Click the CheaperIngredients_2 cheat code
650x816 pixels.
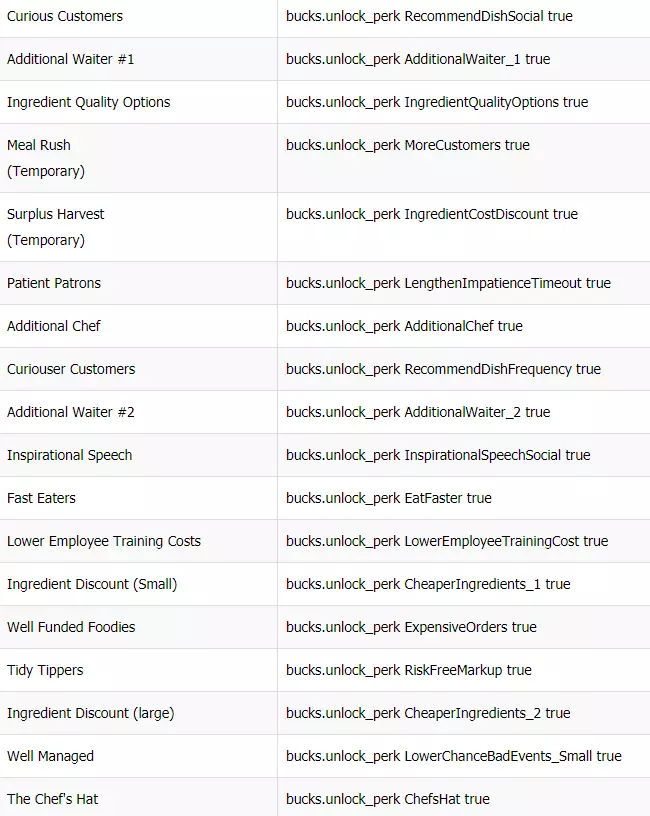(428, 713)
